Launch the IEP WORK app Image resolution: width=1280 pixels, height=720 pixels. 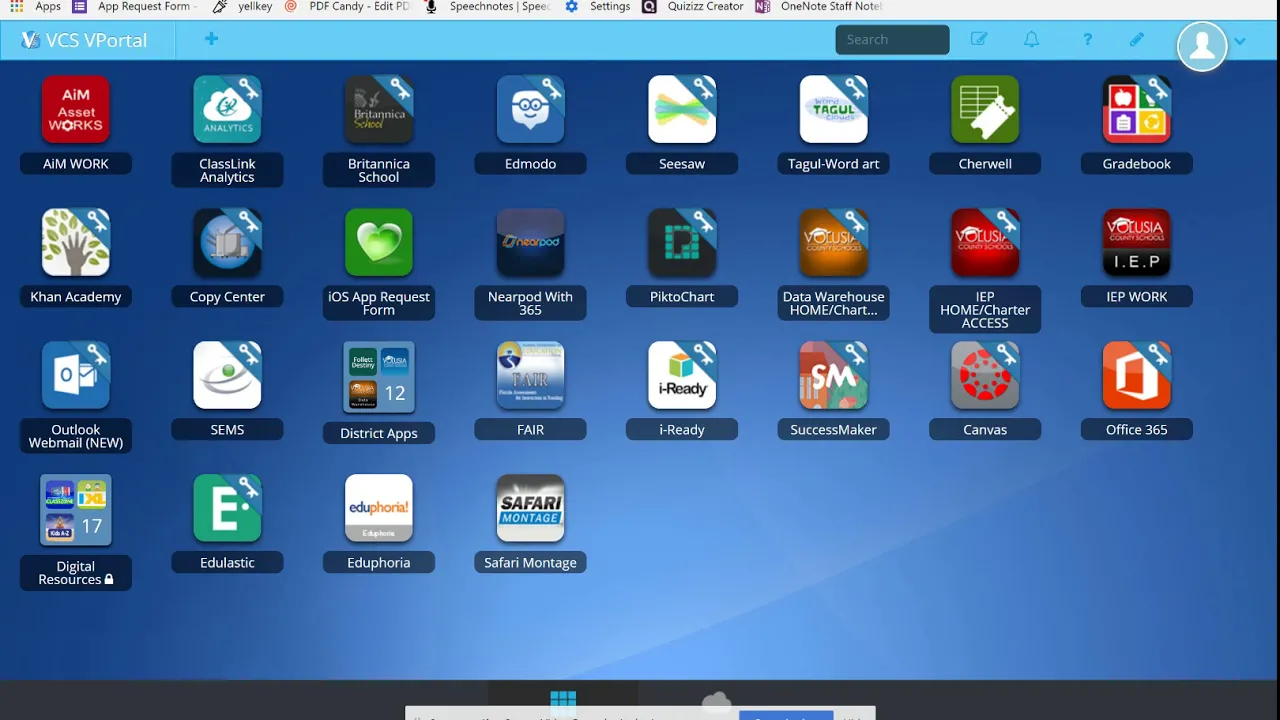tap(1137, 242)
